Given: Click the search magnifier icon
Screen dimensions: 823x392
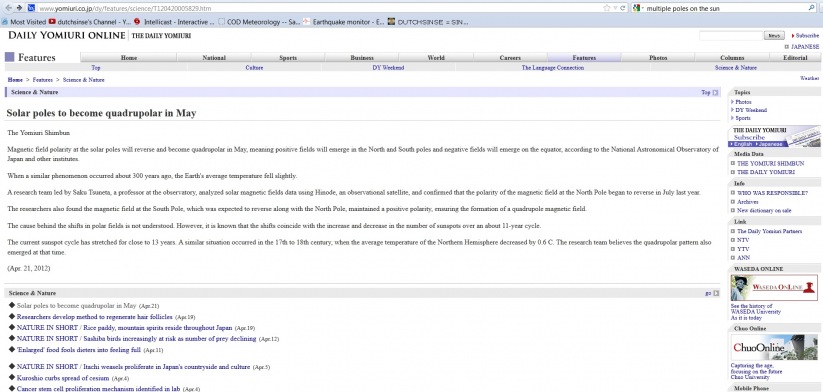Looking at the screenshot, I should click(812, 8).
